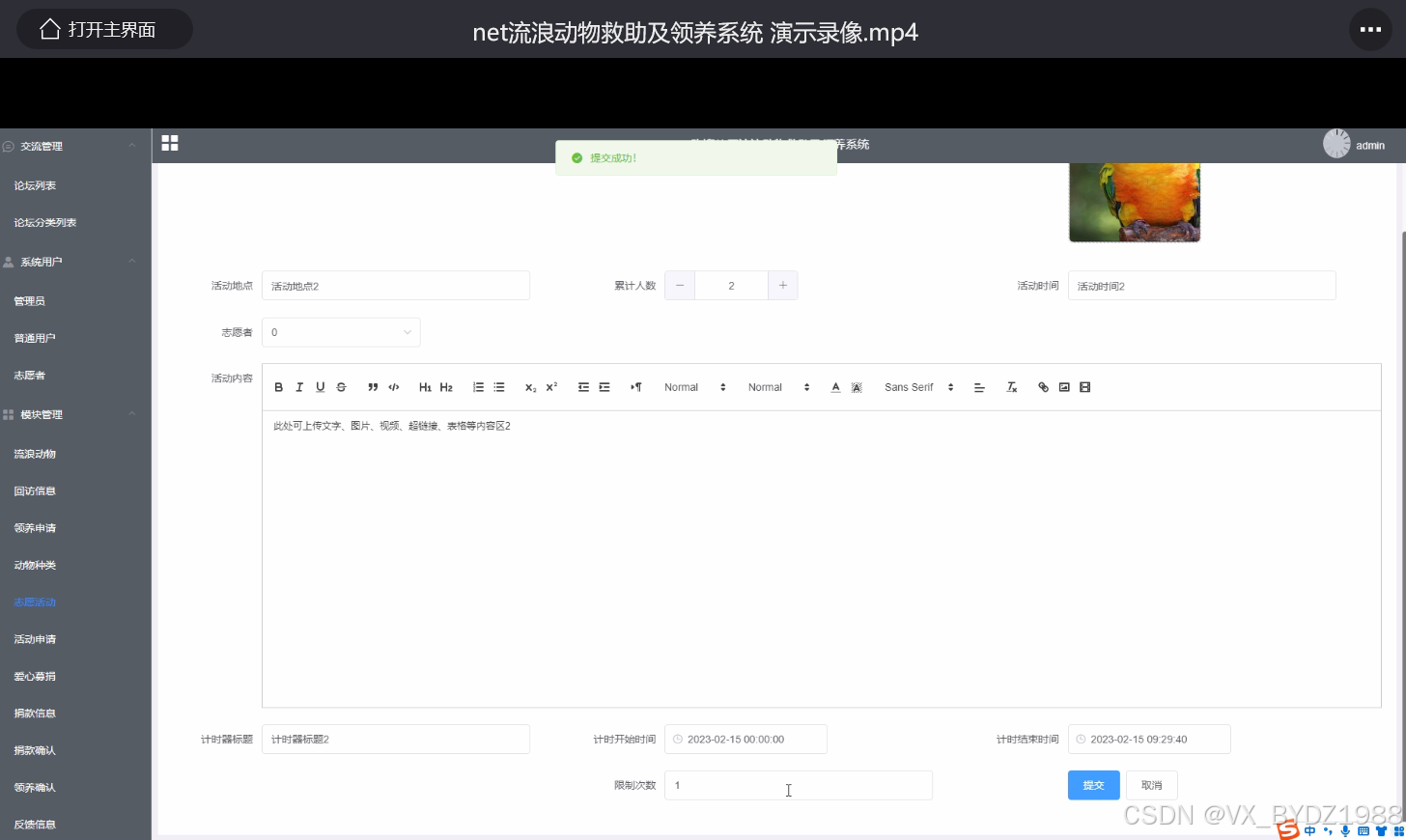The height and width of the screenshot is (840, 1406).
Task: Insert a hyperlink in the editor
Action: click(1043, 387)
